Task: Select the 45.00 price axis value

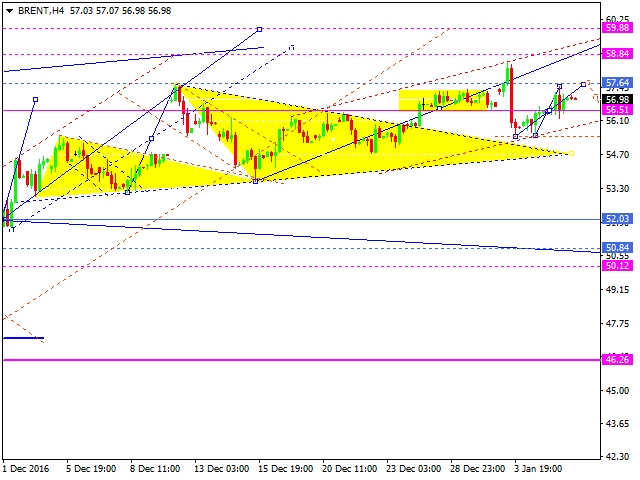Action: pyautogui.click(x=618, y=391)
